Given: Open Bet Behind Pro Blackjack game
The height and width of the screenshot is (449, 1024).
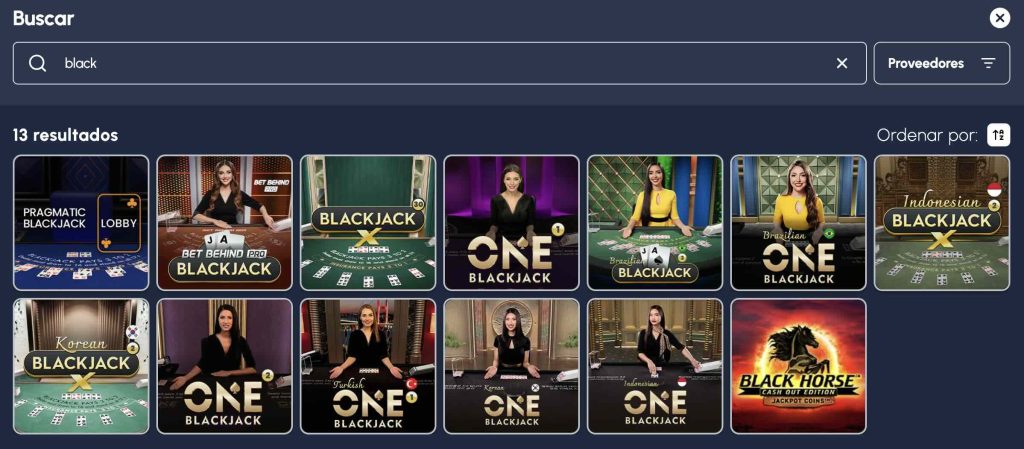Looking at the screenshot, I should tap(224, 223).
